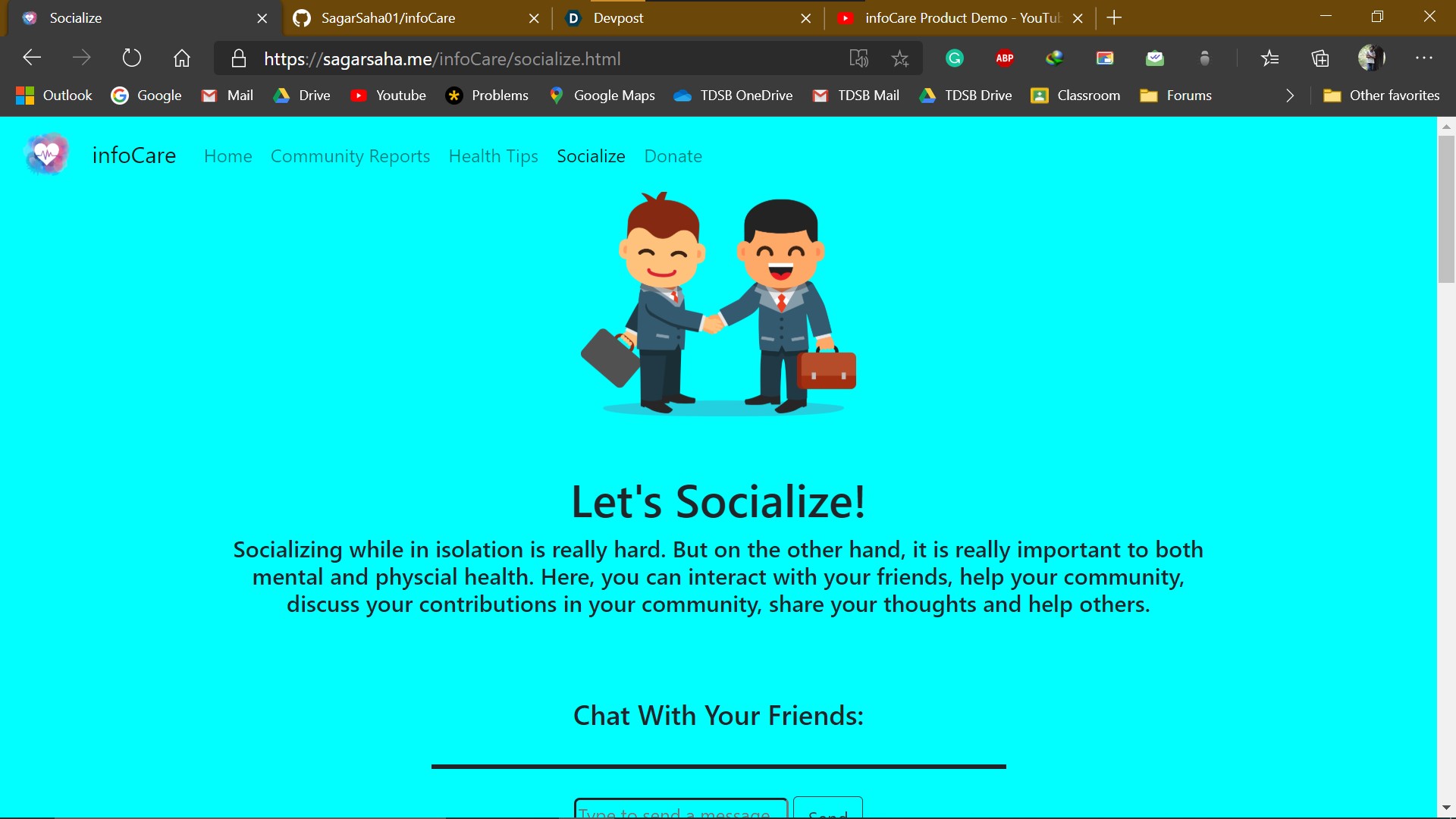Open the user profile avatar
1456x819 pixels.
point(1370,58)
